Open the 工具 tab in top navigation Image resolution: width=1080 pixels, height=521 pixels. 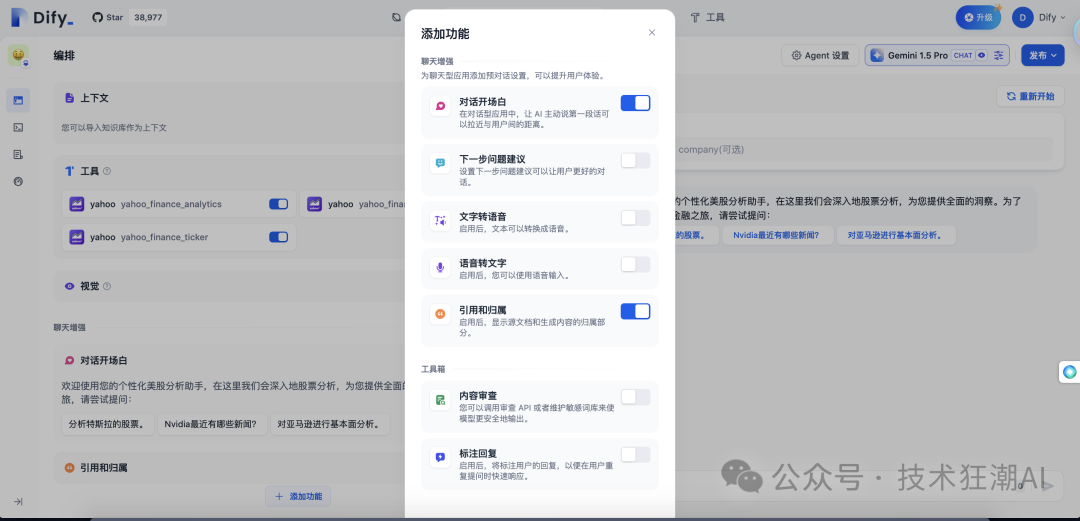(707, 17)
